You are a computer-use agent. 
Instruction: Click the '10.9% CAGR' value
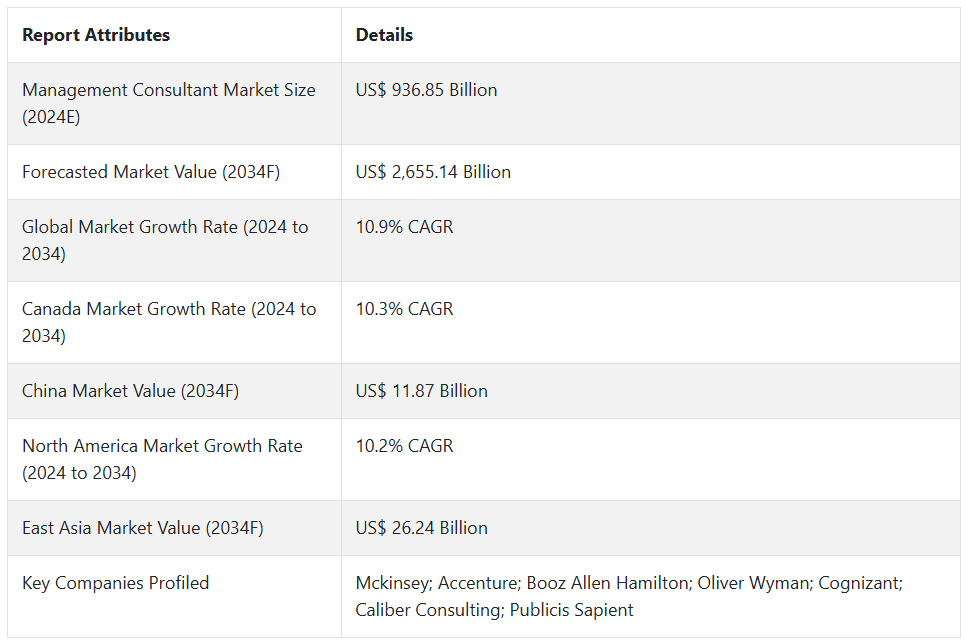pos(404,227)
